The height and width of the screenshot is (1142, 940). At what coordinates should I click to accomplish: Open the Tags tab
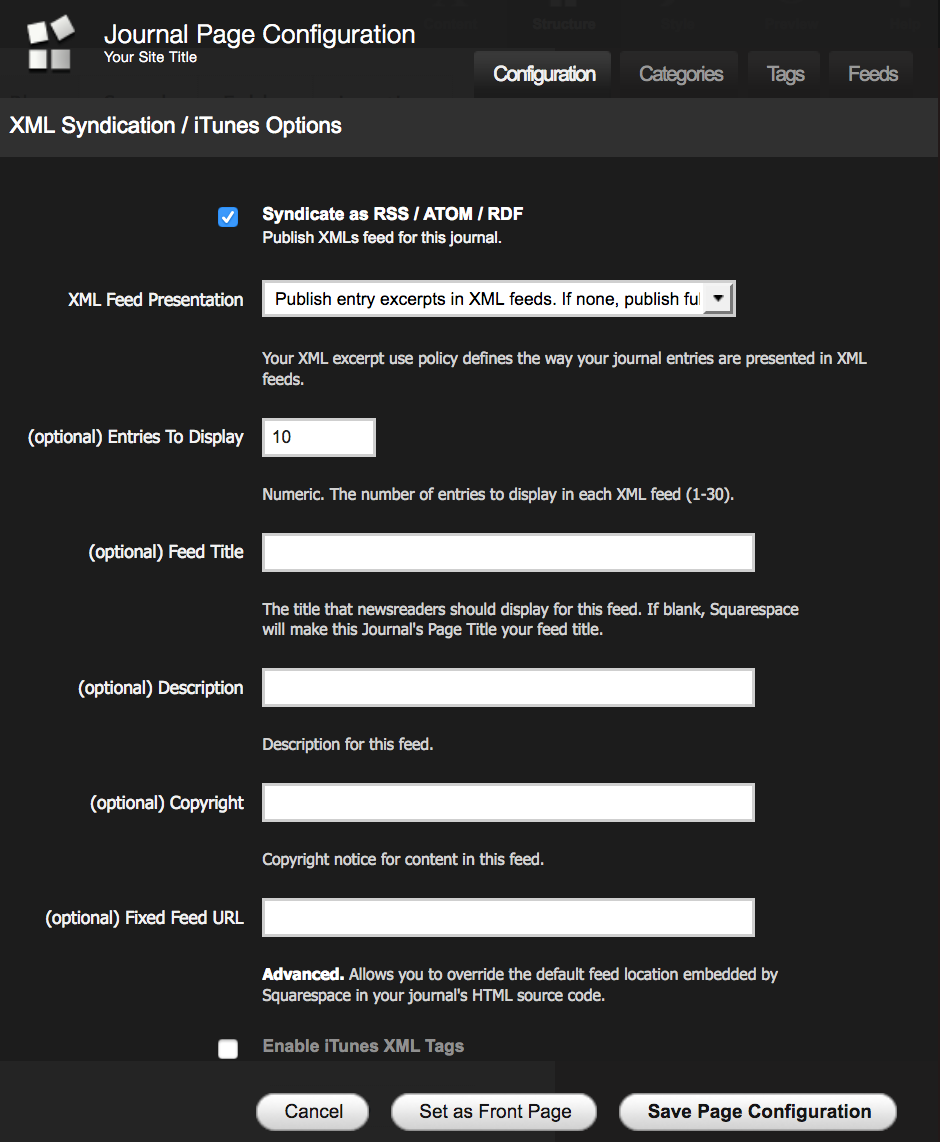pyautogui.click(x=785, y=74)
